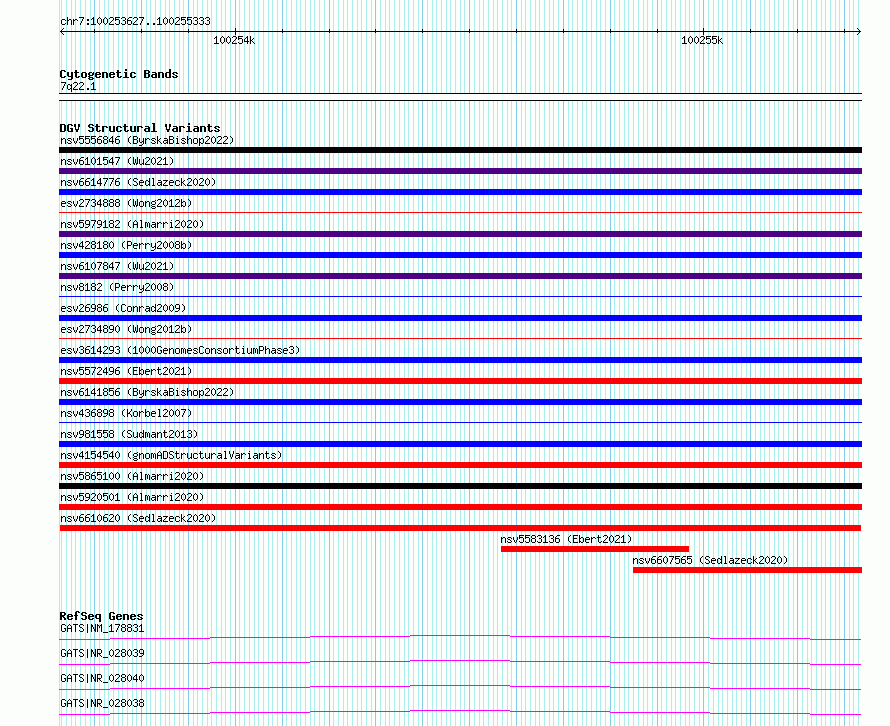Click the black bar under nsv5865100
890x726 pixels.
pos(460,486)
